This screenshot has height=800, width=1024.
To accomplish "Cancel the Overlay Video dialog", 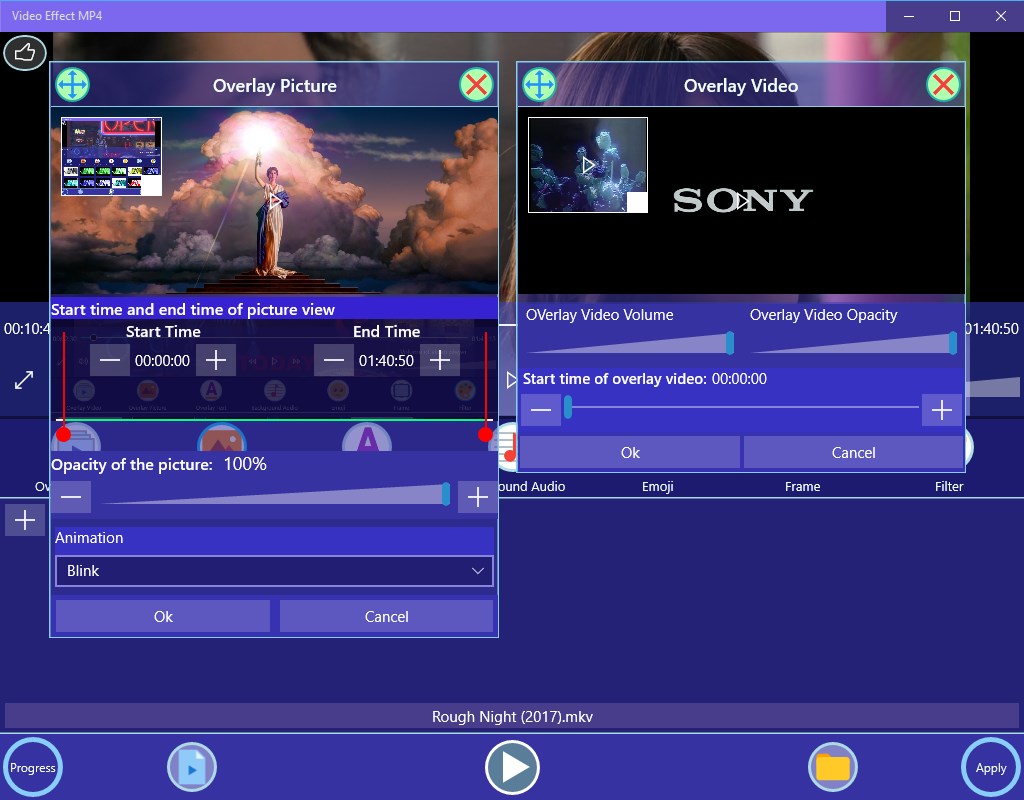I will click(x=854, y=453).
